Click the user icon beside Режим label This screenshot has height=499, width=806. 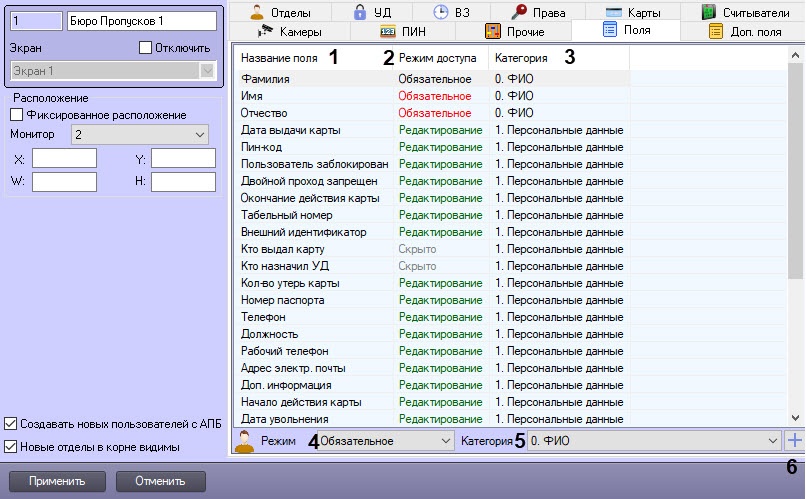click(245, 441)
